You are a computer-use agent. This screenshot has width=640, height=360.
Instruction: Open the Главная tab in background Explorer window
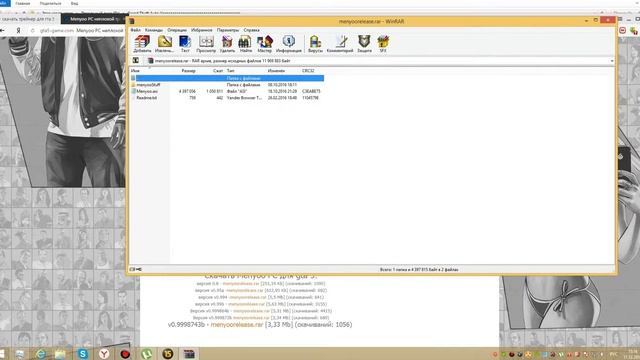22,3
